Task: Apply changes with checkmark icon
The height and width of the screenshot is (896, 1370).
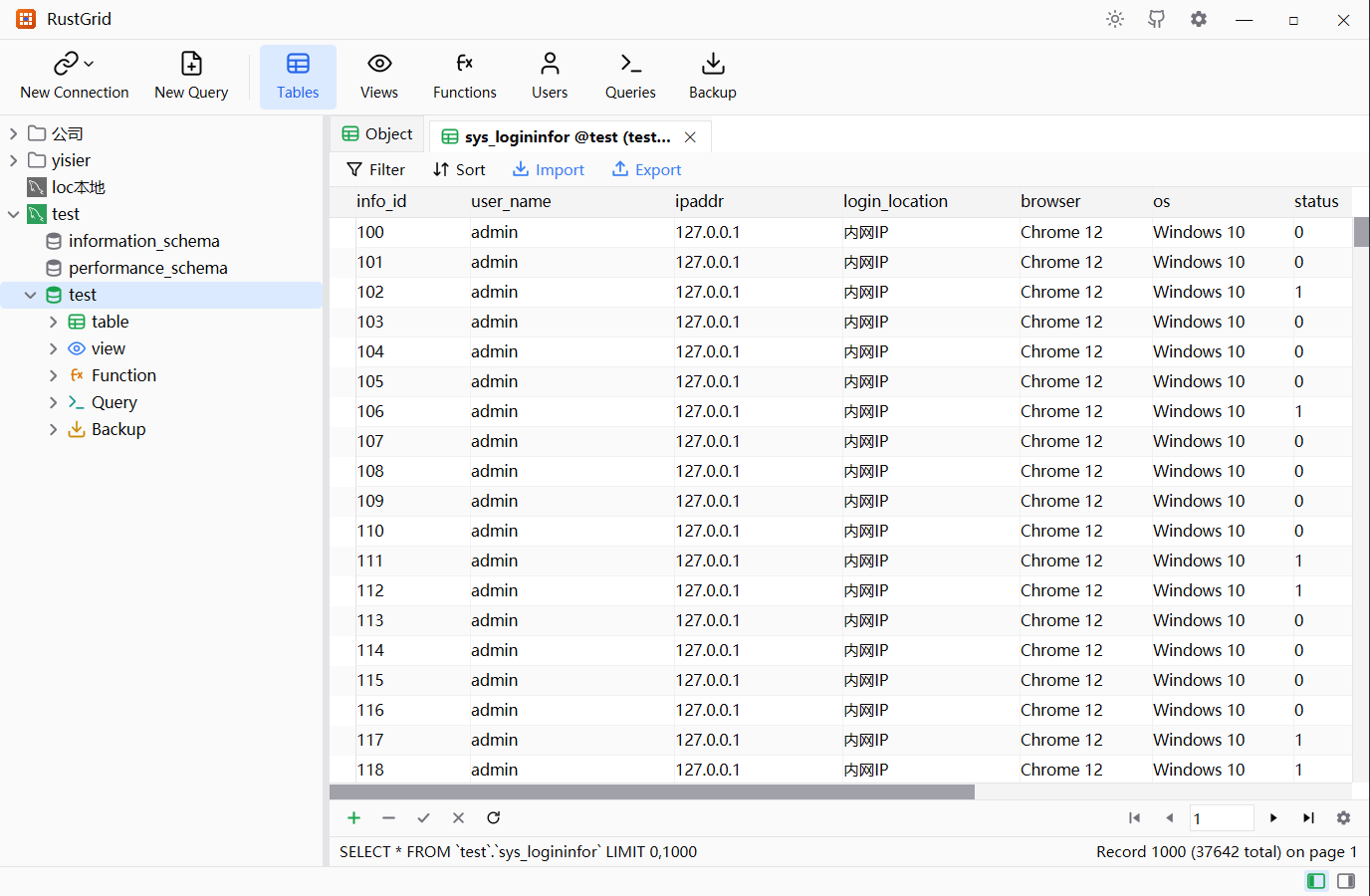Action: pos(423,817)
